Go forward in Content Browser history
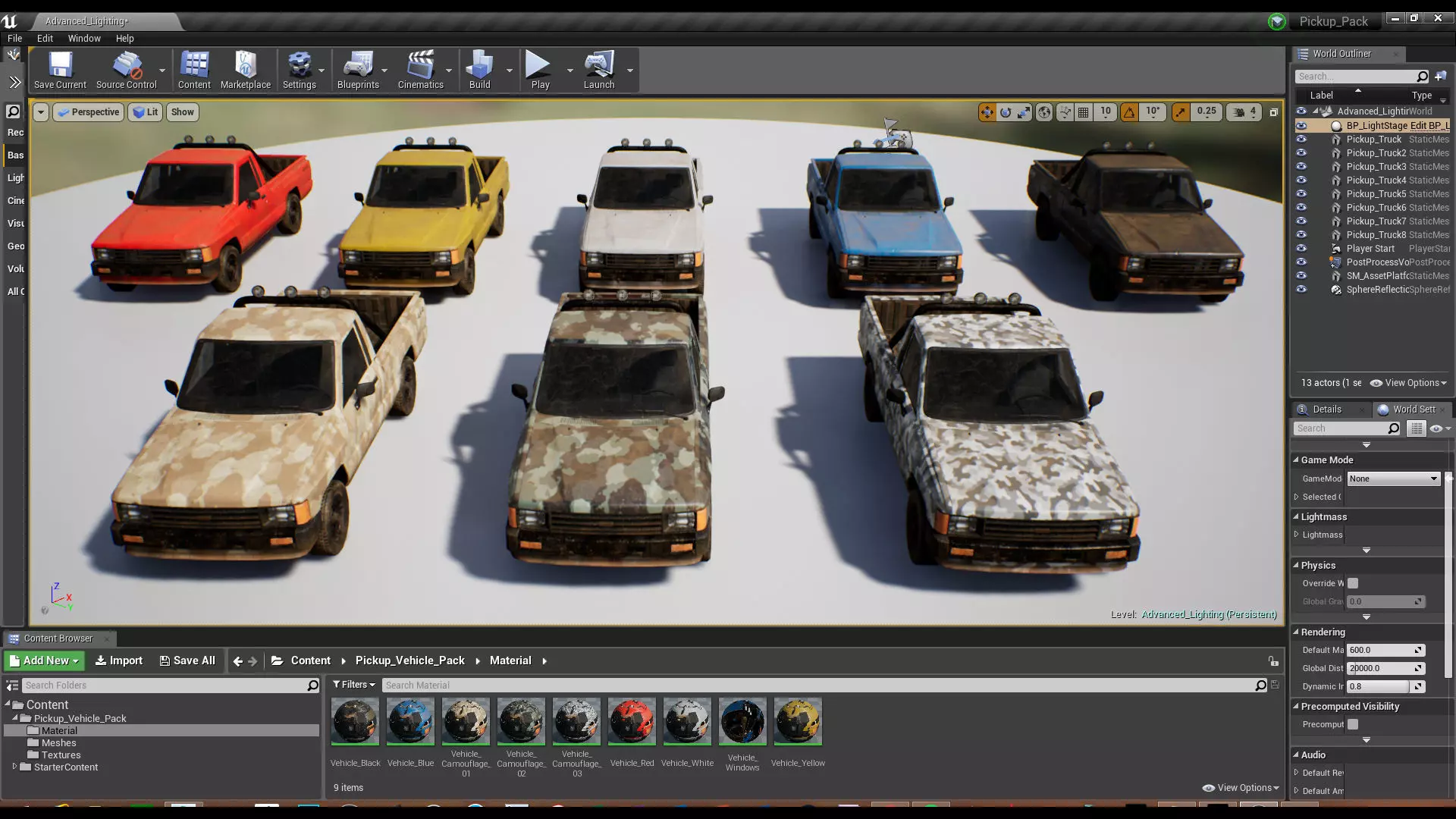The image size is (1456, 819). tap(253, 661)
